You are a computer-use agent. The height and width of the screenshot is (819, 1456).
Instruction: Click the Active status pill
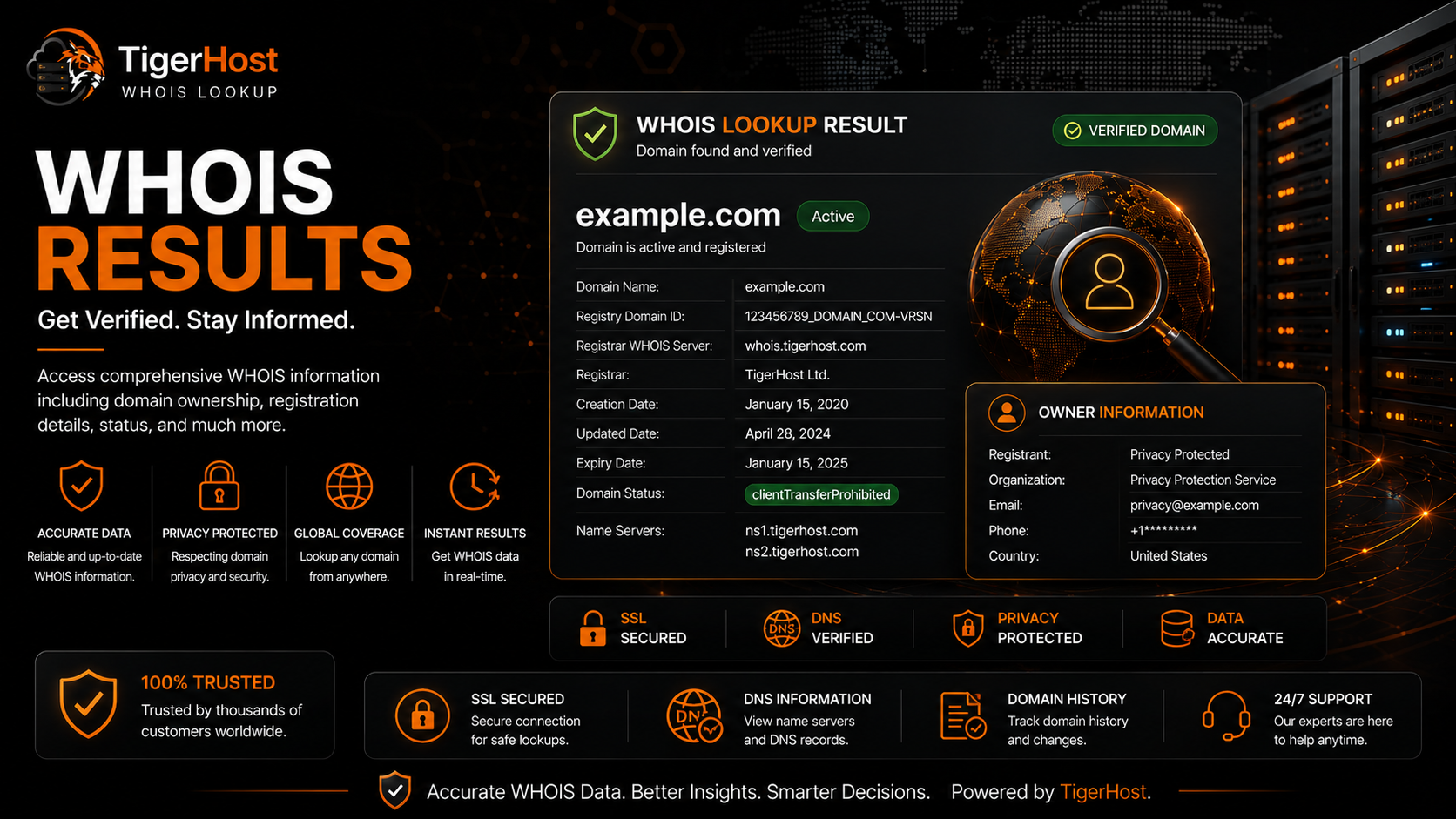pos(832,217)
